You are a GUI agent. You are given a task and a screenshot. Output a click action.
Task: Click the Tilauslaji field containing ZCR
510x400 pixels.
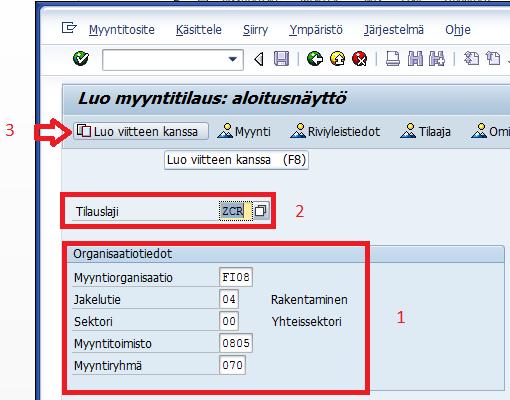coord(236,211)
